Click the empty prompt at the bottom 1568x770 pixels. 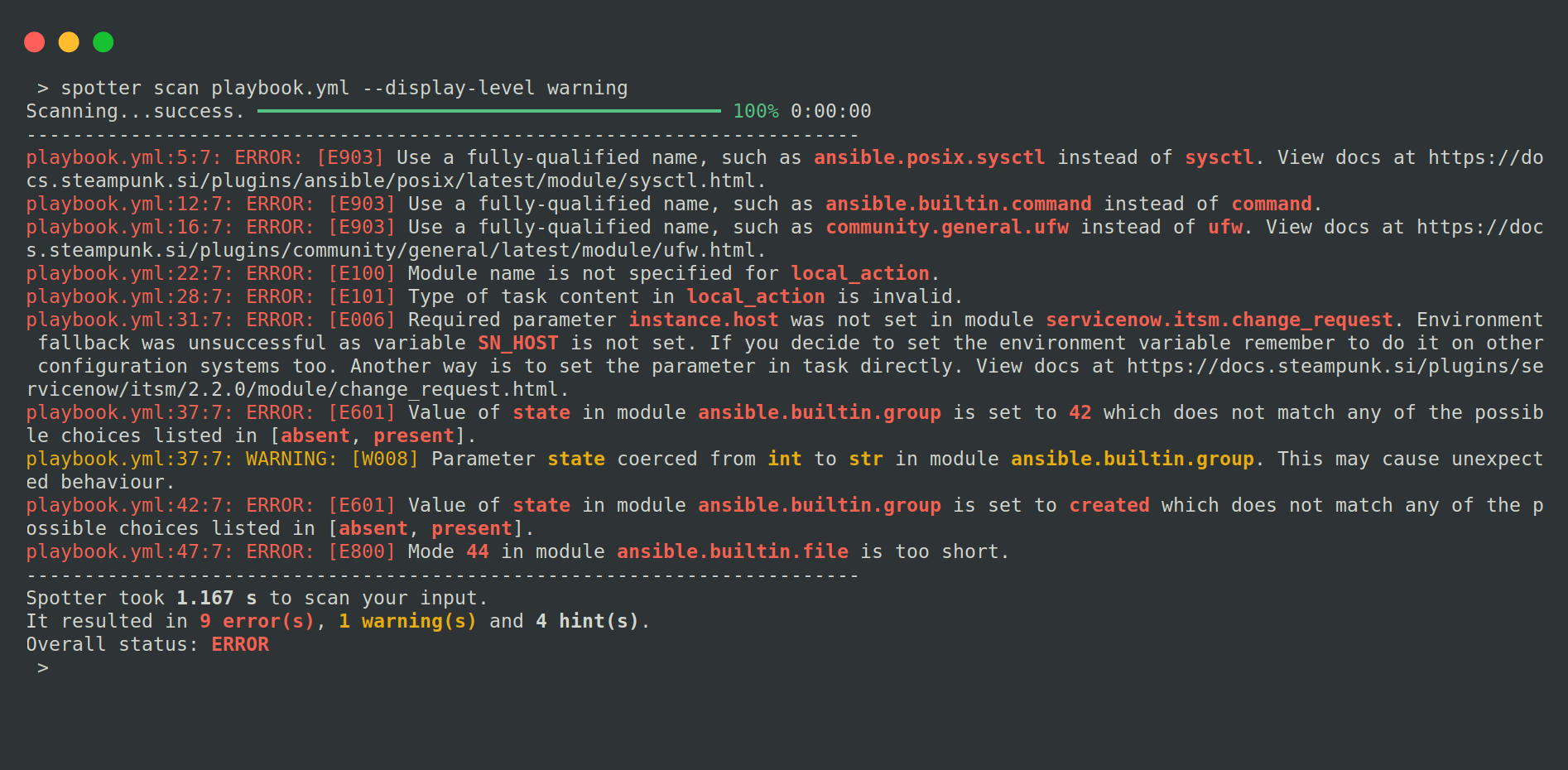click(43, 667)
